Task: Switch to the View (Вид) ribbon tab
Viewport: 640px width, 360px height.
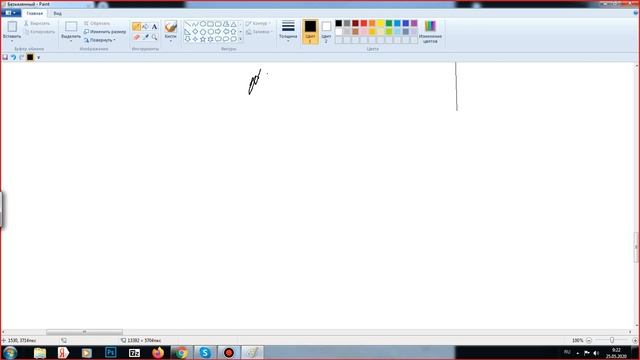Action: (x=58, y=13)
